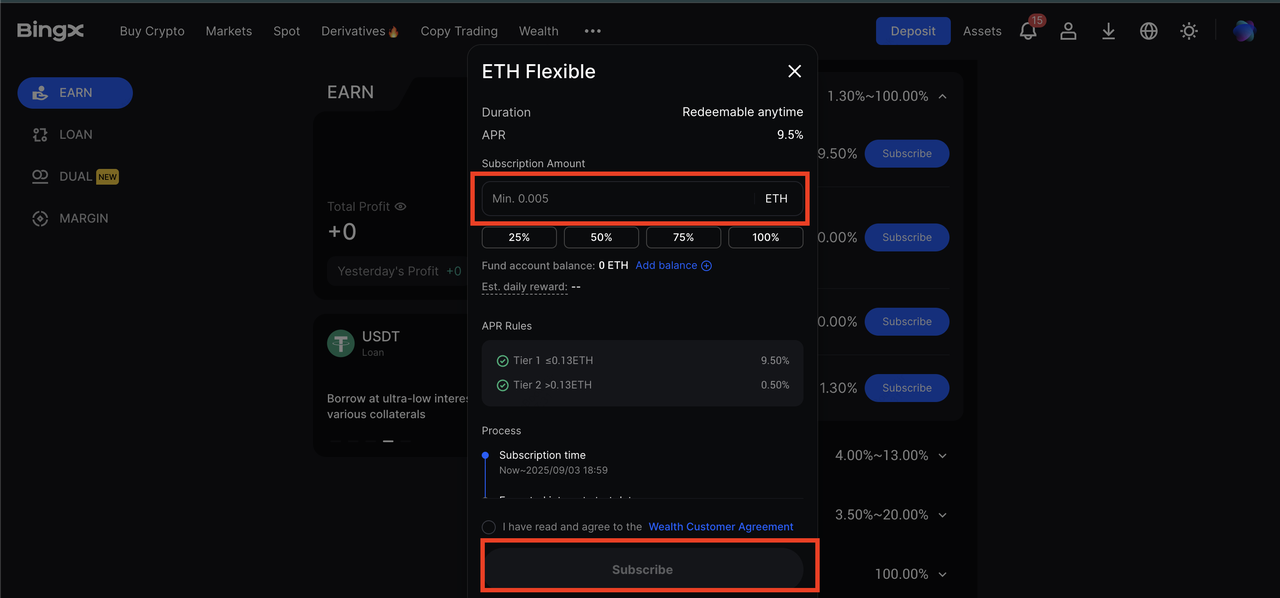Image resolution: width=1280 pixels, height=598 pixels.
Task: Click the BingX logo
Action: (50, 31)
